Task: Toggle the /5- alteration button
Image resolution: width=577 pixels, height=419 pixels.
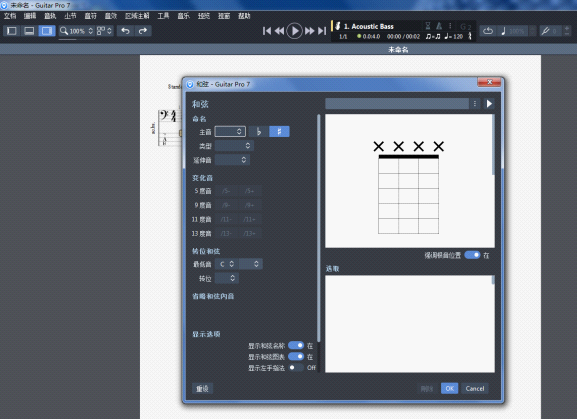Action: click(x=226, y=191)
